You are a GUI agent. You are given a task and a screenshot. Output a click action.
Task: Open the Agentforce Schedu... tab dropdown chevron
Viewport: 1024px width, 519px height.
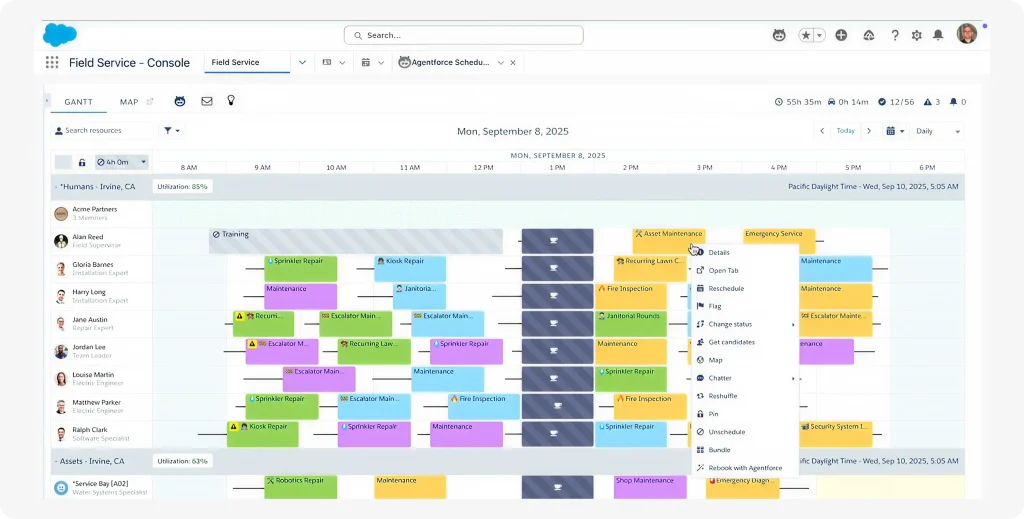501,63
